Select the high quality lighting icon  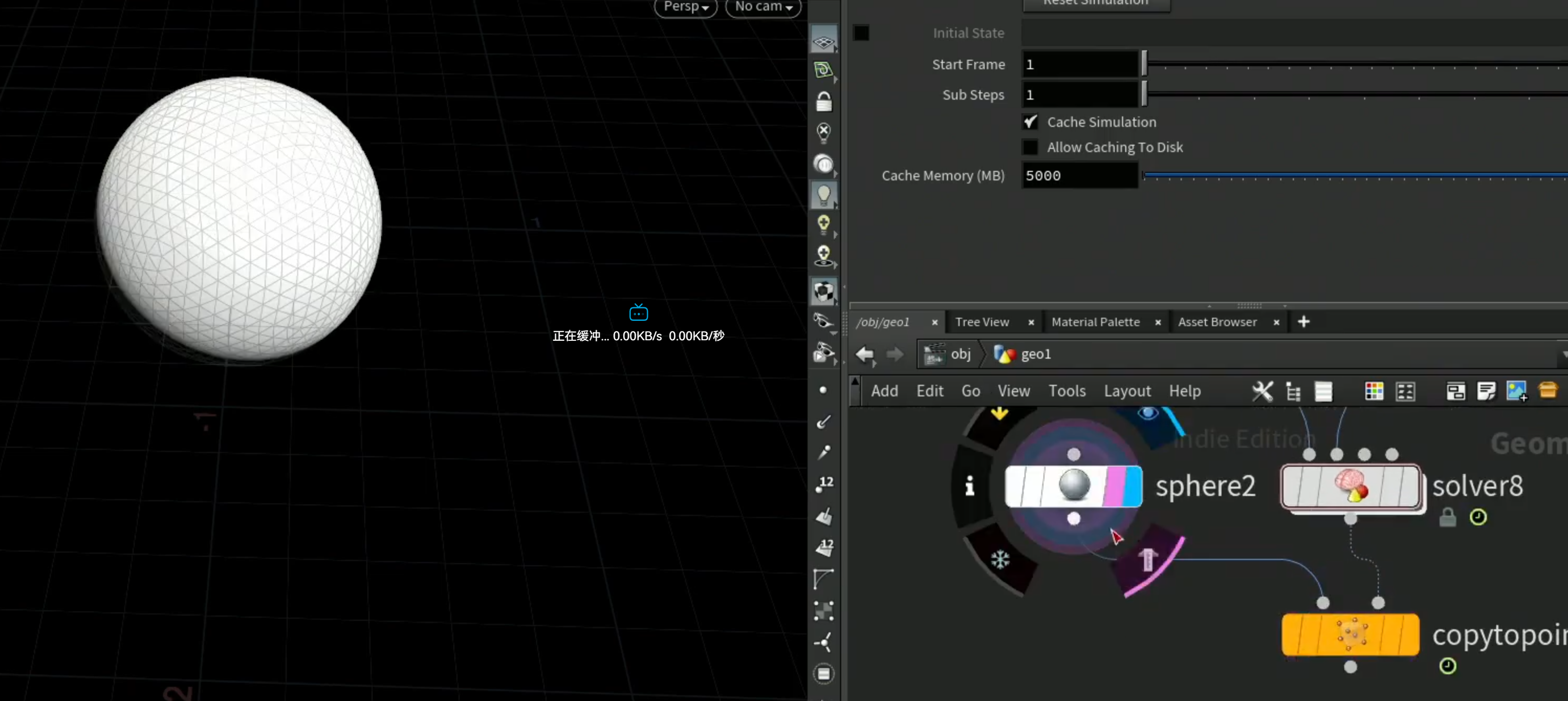823,225
